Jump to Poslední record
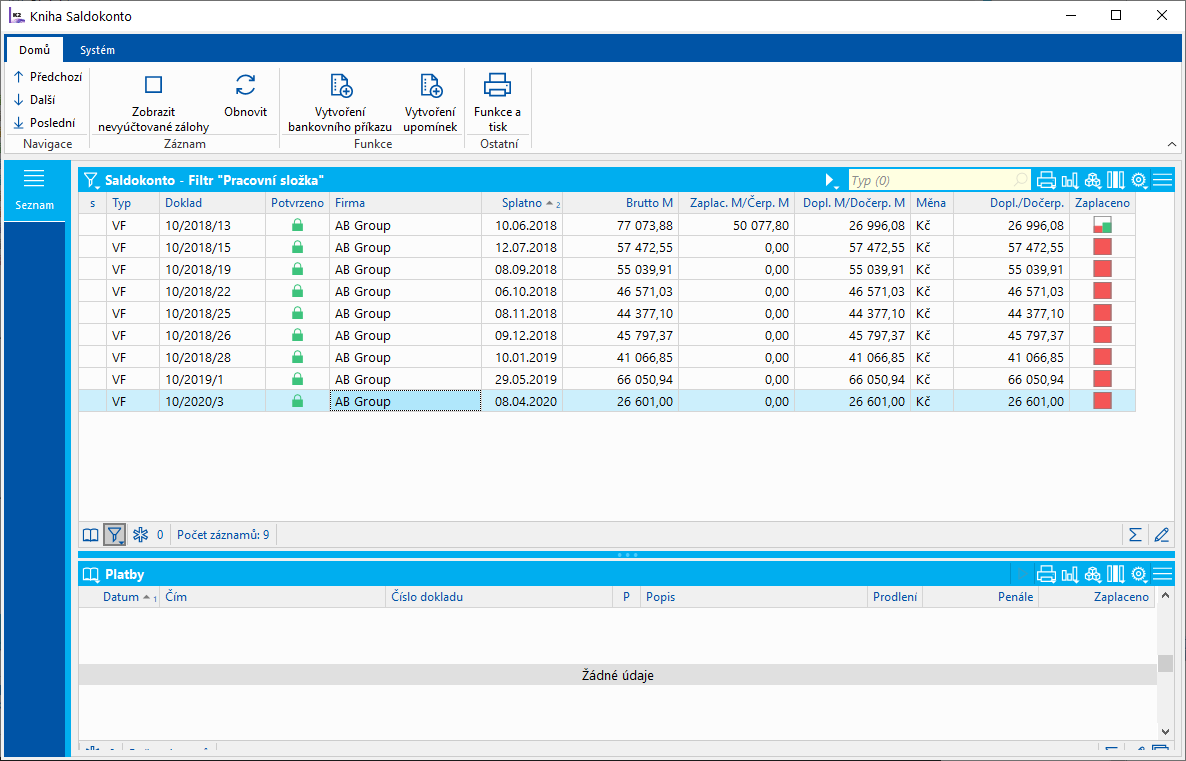 coord(45,123)
